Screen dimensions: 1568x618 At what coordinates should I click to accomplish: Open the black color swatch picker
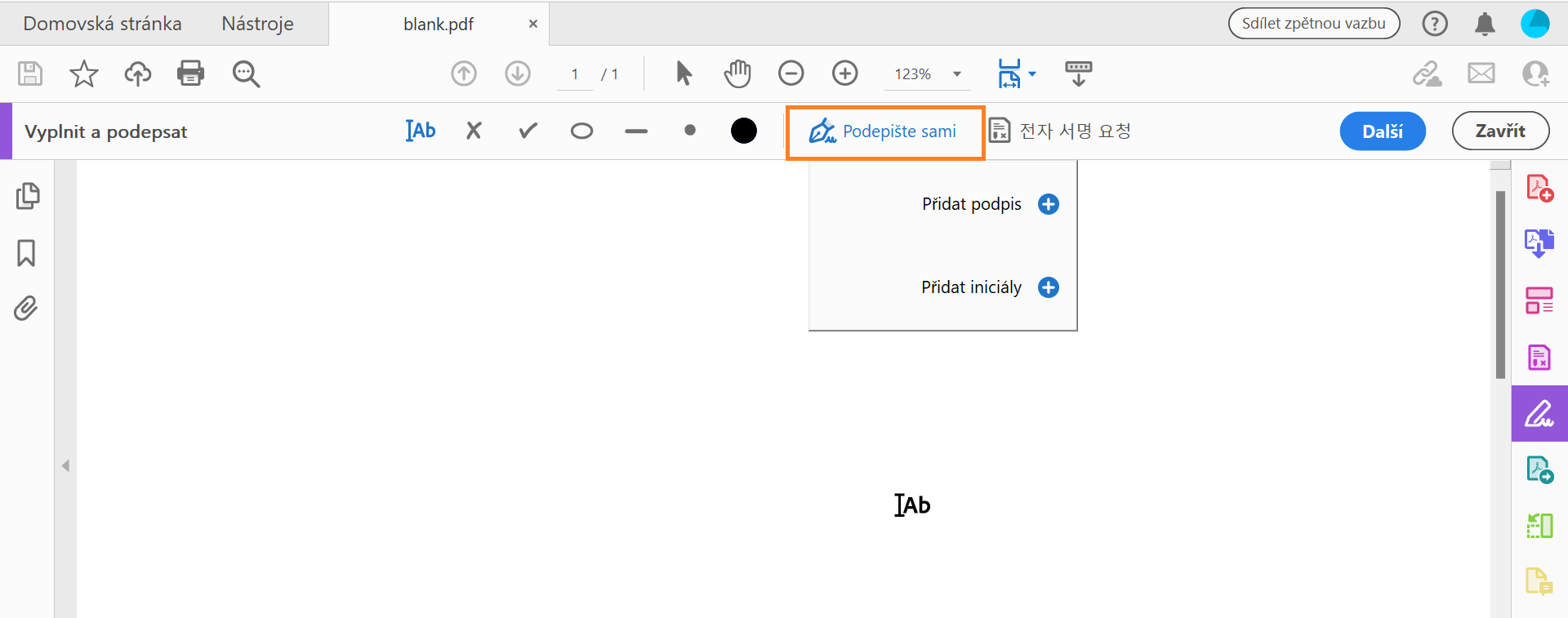(x=744, y=131)
